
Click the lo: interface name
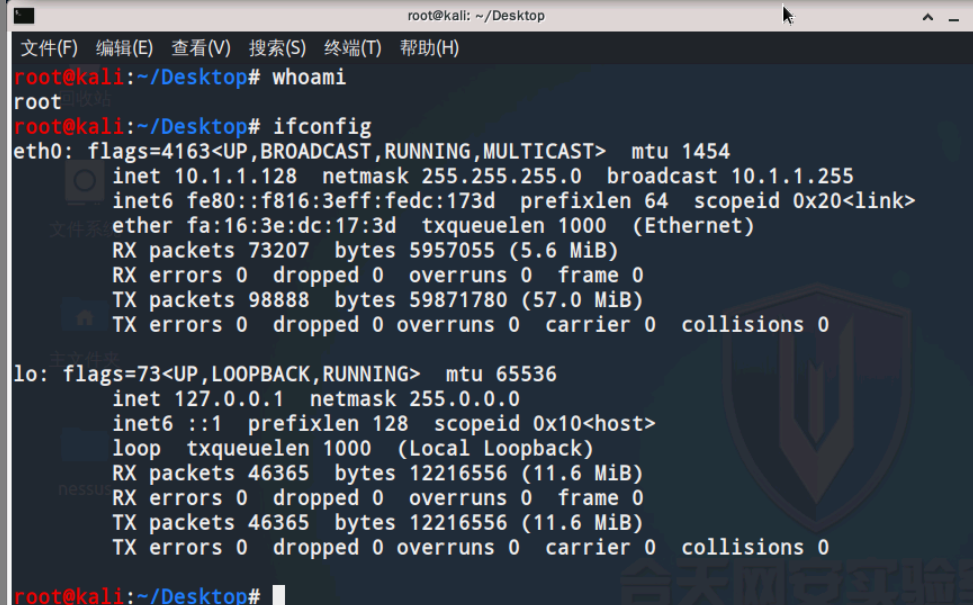point(30,374)
